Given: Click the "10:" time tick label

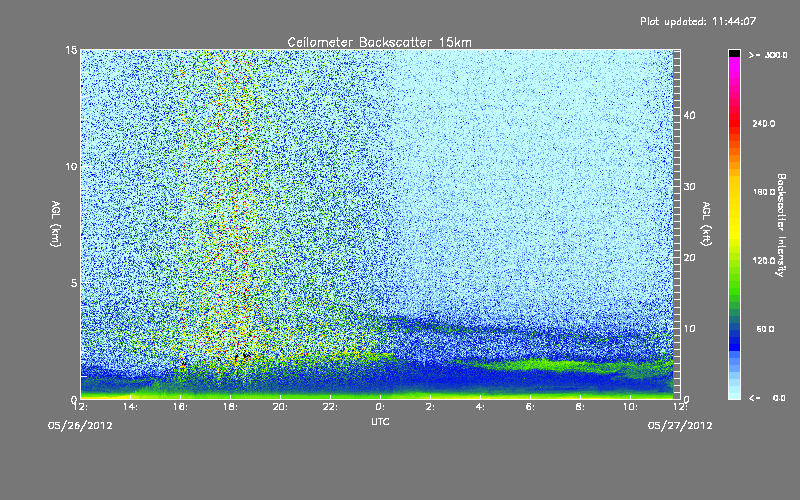Looking at the screenshot, I should pyautogui.click(x=630, y=407).
